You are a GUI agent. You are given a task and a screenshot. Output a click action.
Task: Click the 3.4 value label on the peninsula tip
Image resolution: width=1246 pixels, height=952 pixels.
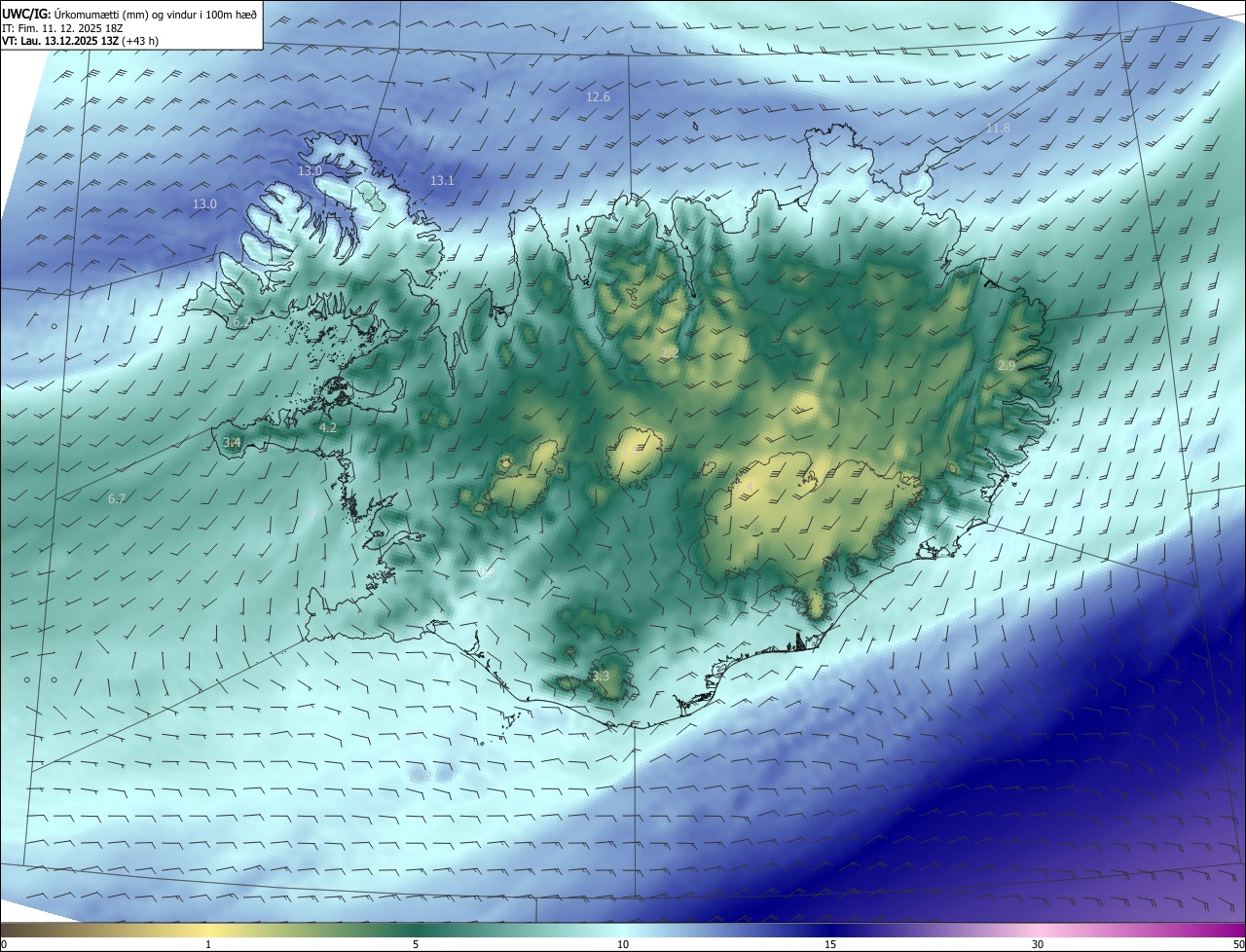[x=232, y=443]
